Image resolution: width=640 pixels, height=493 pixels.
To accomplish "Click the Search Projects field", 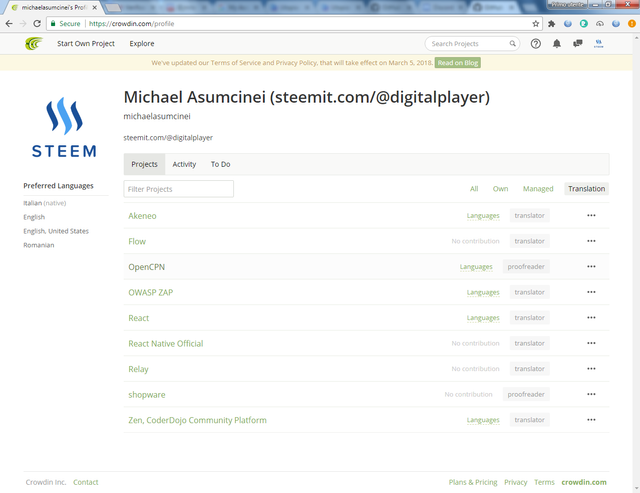I will (472, 44).
